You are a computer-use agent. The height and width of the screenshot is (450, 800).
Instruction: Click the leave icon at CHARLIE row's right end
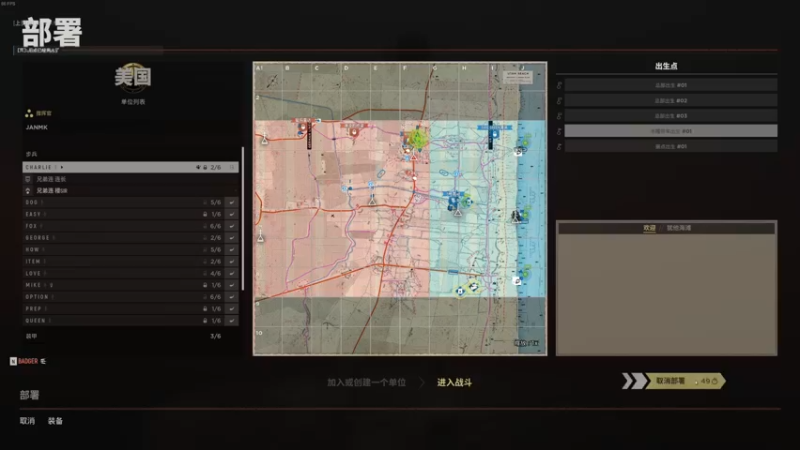pyautogui.click(x=232, y=167)
